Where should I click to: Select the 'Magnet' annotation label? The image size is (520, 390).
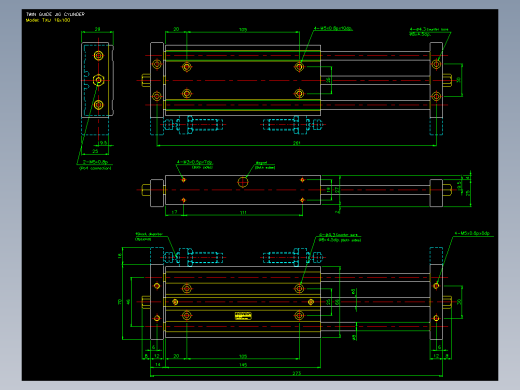click(x=261, y=163)
